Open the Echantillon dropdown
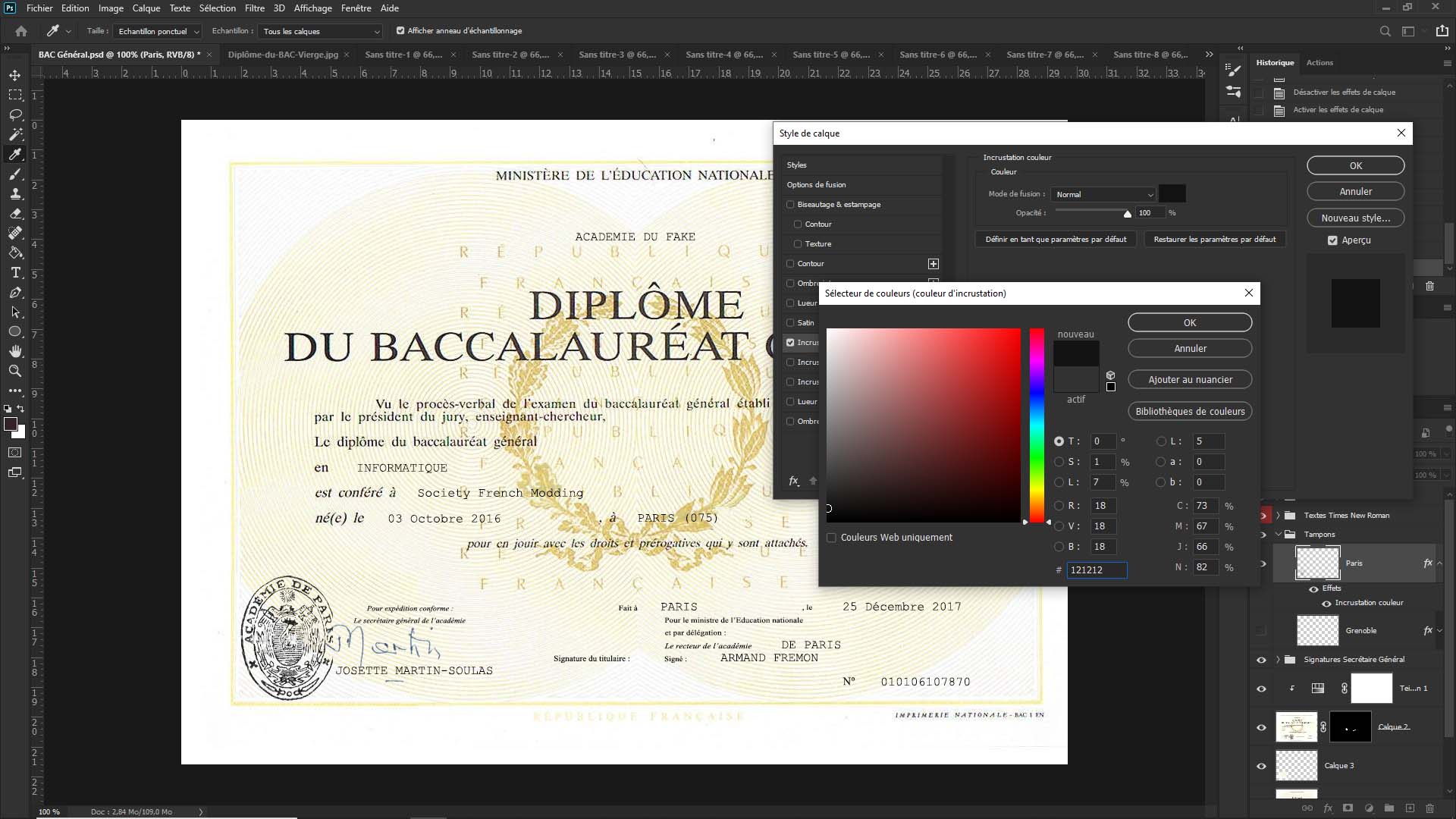The width and height of the screenshot is (1456, 819). [321, 31]
